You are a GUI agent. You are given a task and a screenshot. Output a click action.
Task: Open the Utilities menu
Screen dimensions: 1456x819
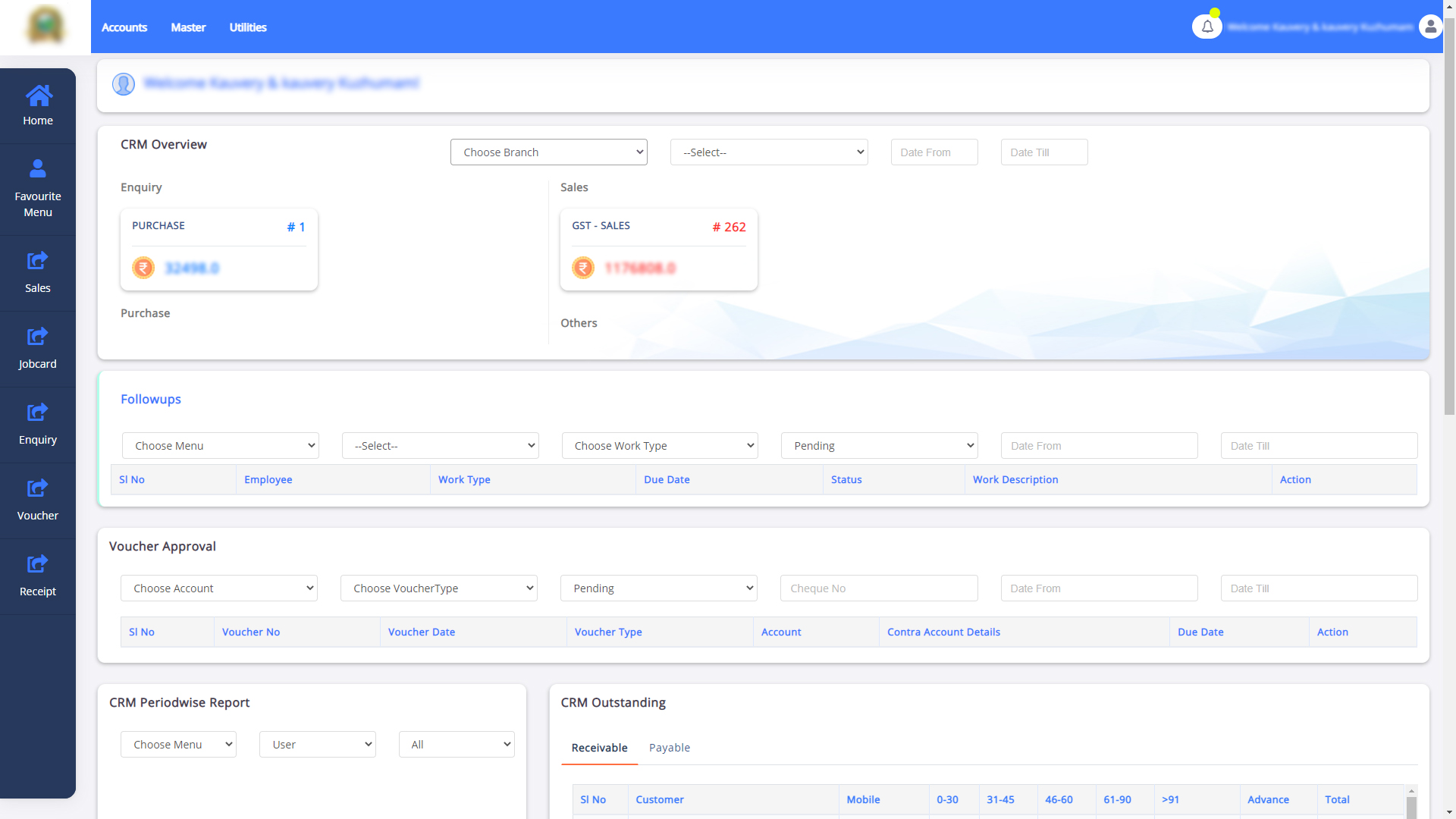coord(248,27)
